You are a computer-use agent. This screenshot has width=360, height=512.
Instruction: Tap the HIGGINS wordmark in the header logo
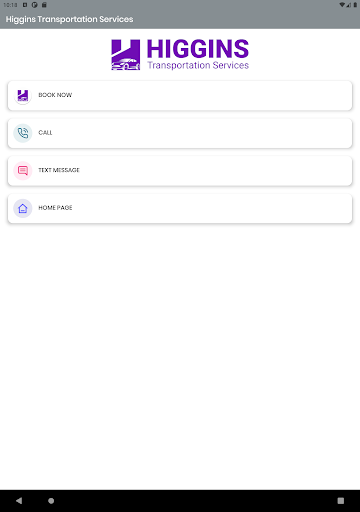click(x=198, y=49)
